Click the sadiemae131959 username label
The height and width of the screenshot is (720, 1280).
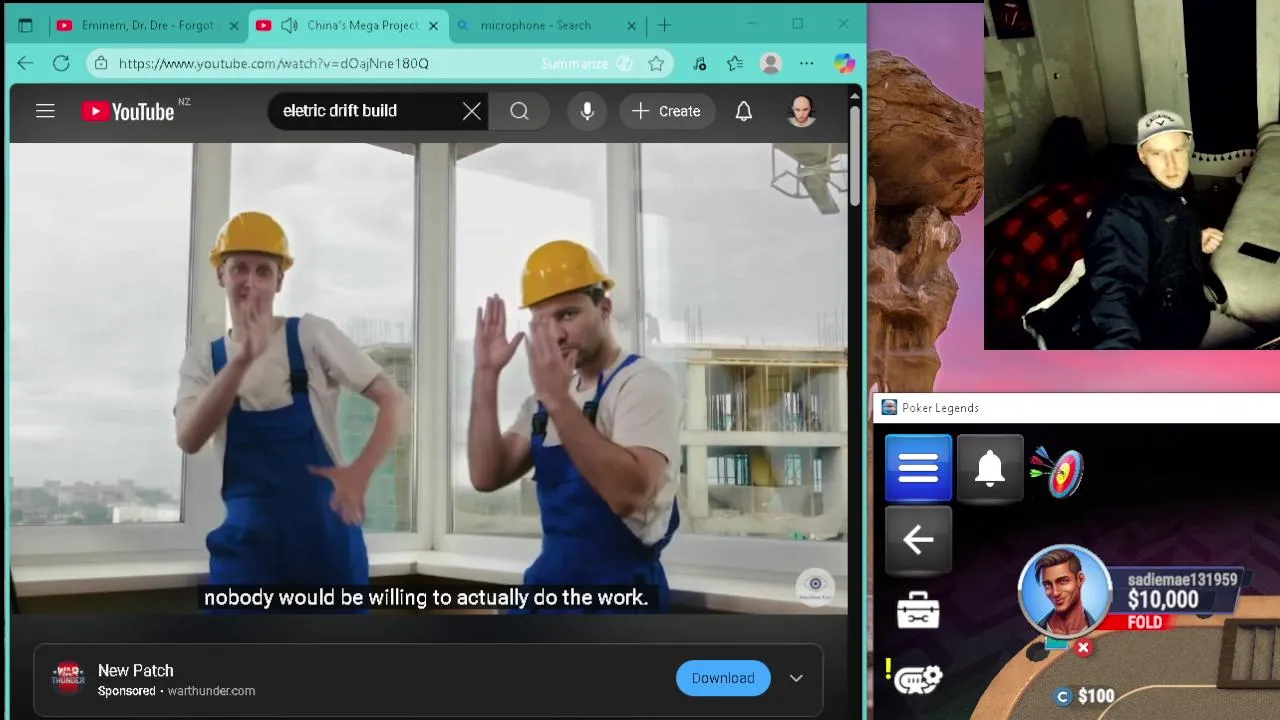point(1182,580)
